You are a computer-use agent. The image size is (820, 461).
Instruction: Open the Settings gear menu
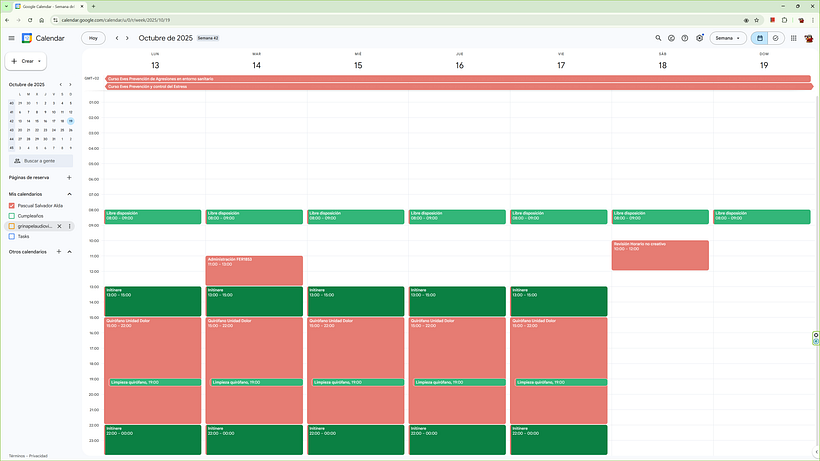click(699, 38)
